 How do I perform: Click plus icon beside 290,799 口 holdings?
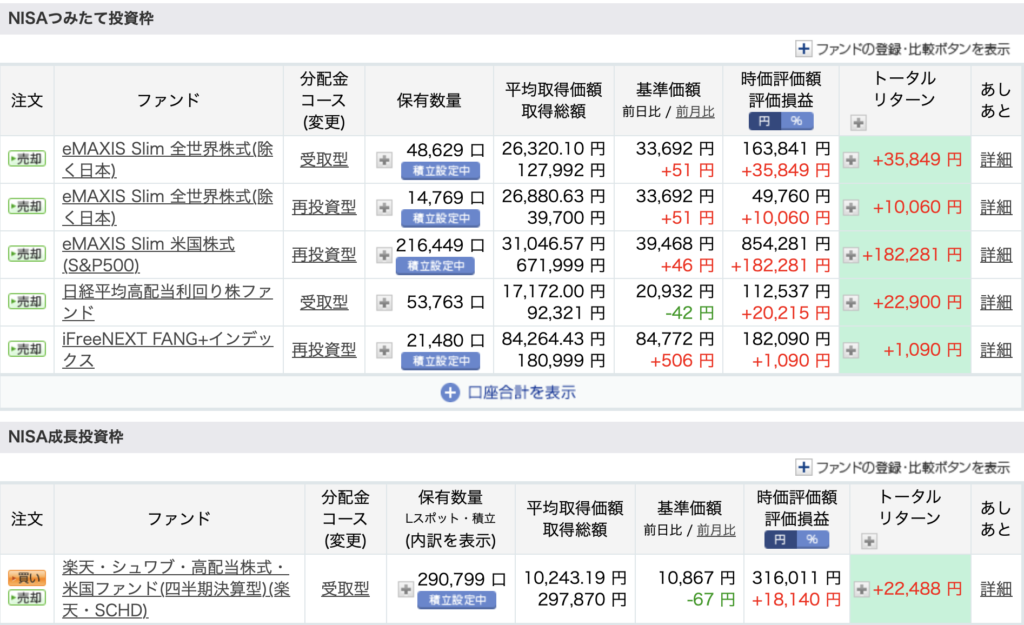point(406,589)
